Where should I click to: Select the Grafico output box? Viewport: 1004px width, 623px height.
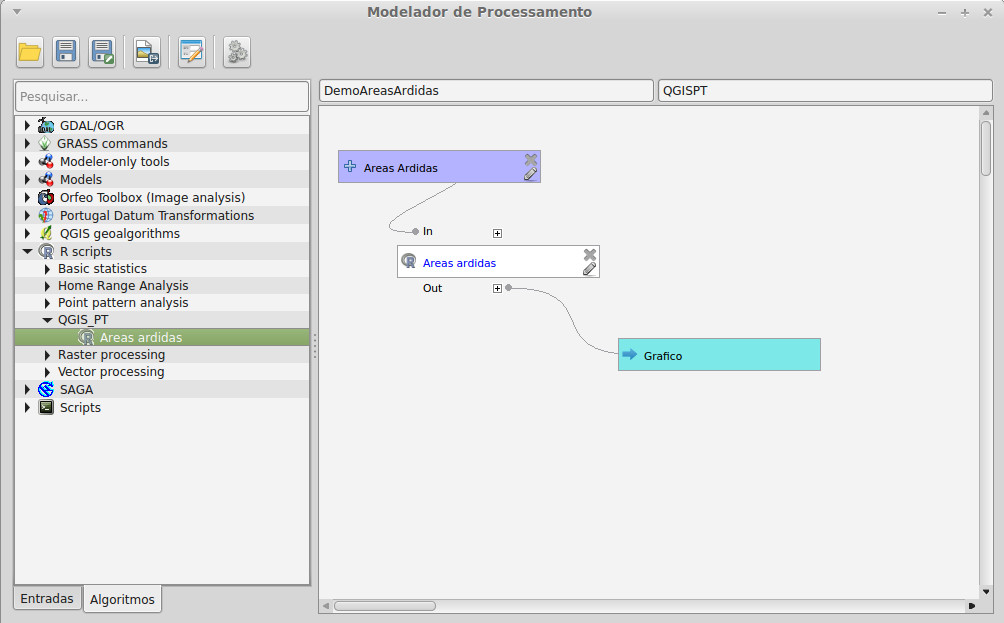[x=719, y=354]
